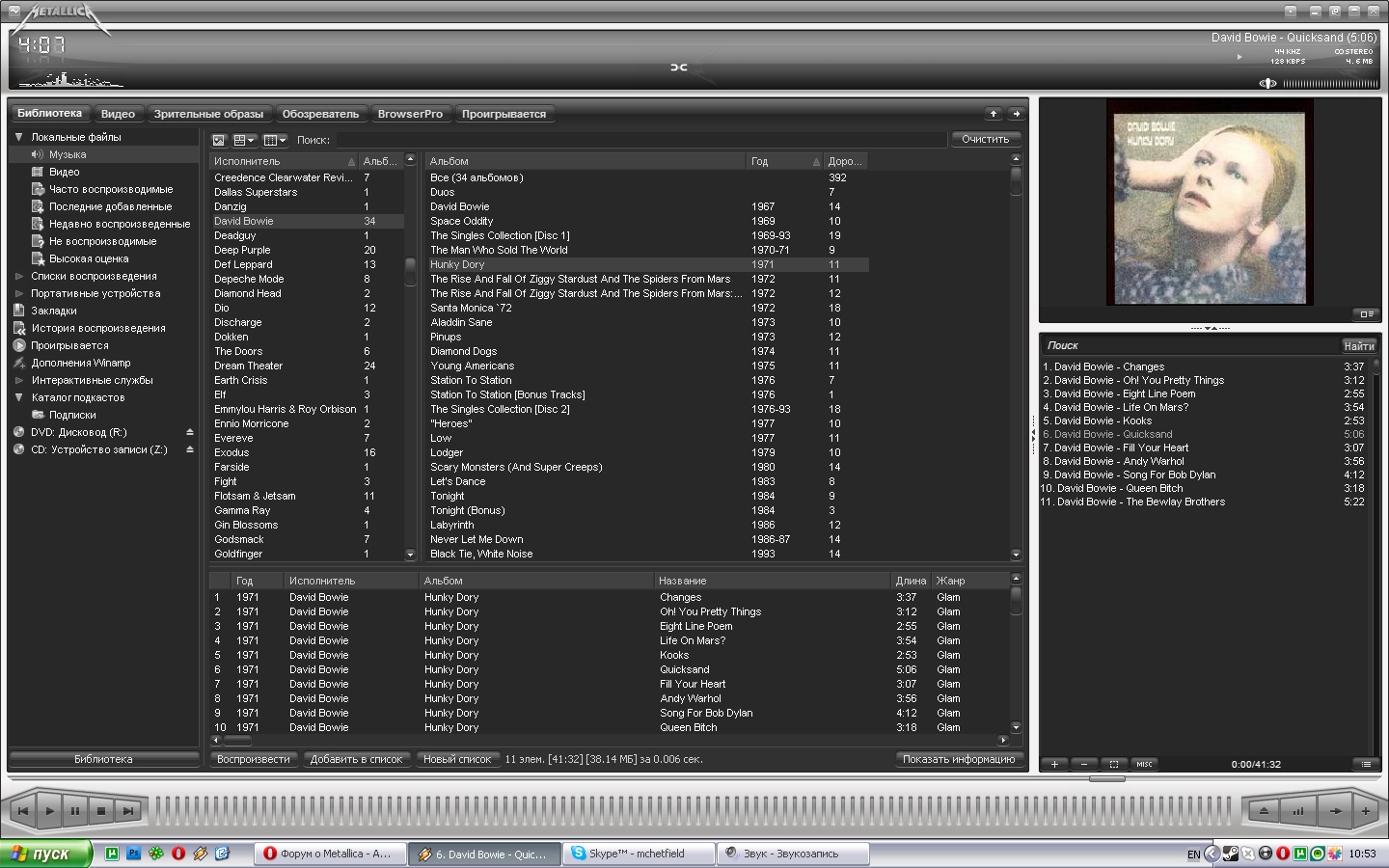This screenshot has width=1389, height=868.
Task: Open the BrowserPro tab
Action: tap(410, 114)
